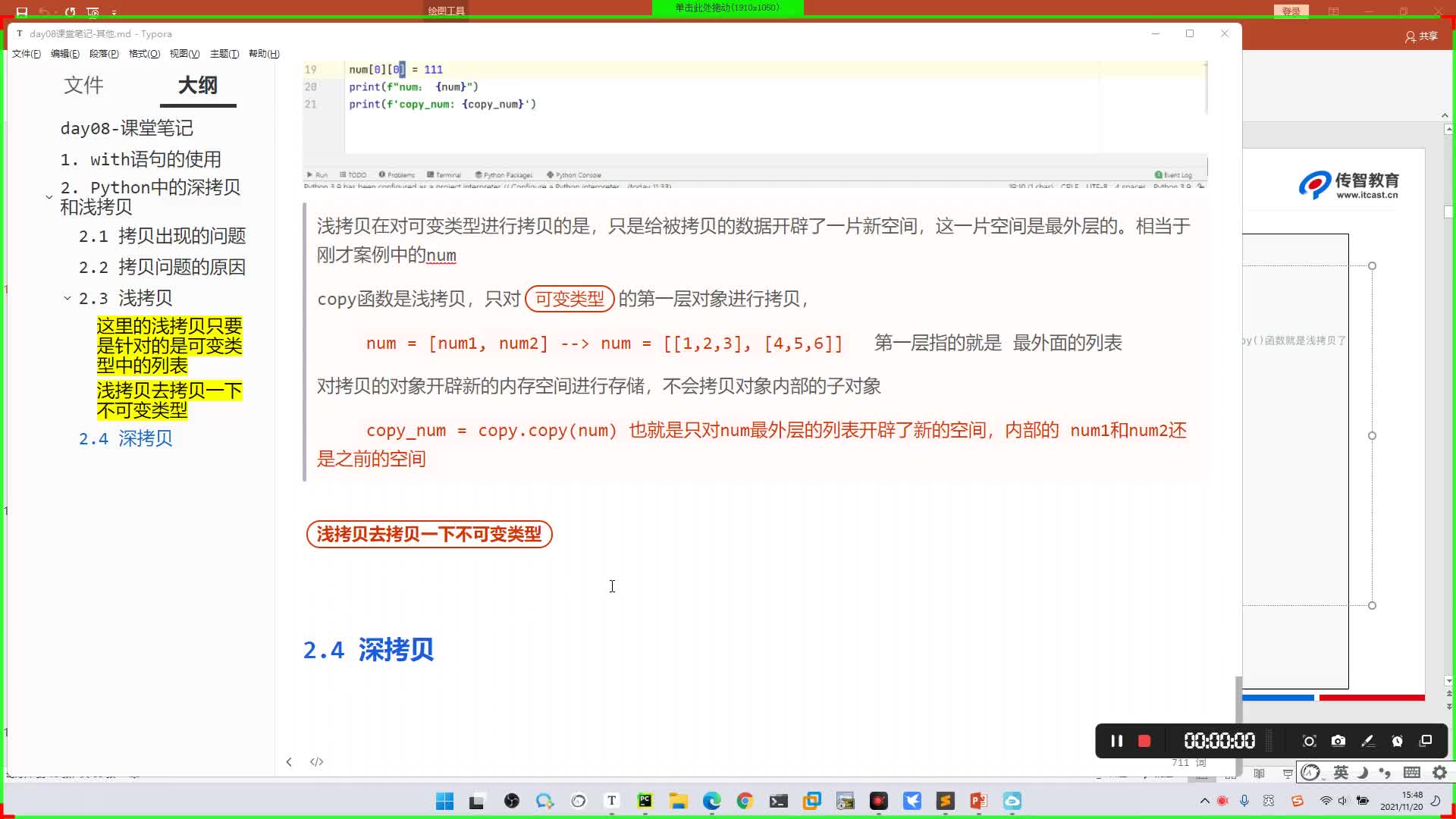This screenshot has width=1456, height=819.
Task: Open the IME soft keyboard icon
Action: point(1412,773)
